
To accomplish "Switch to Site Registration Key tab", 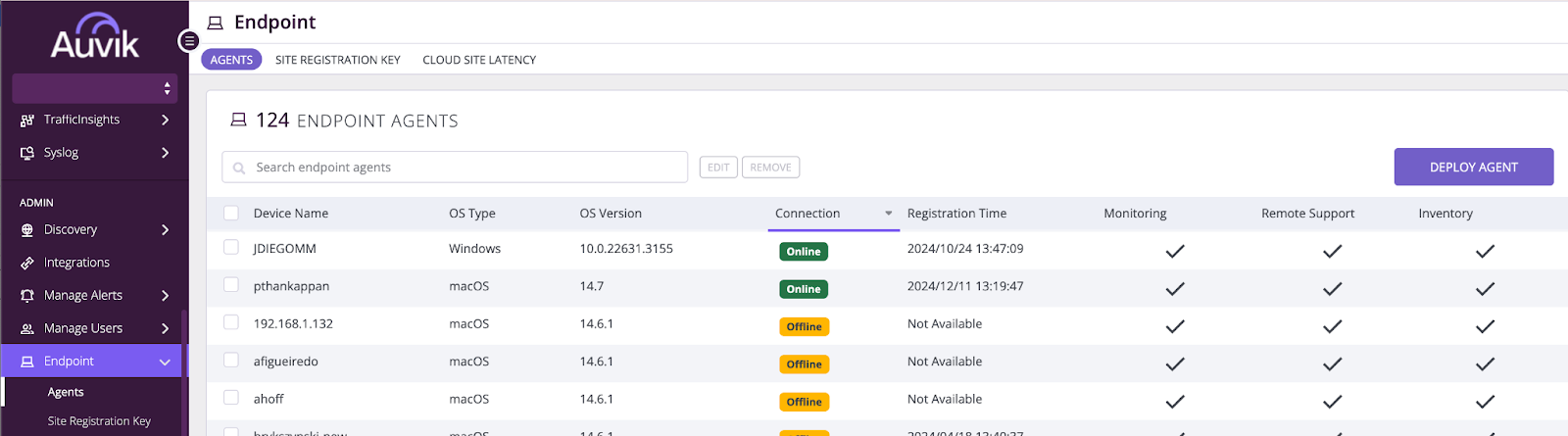I will [338, 60].
